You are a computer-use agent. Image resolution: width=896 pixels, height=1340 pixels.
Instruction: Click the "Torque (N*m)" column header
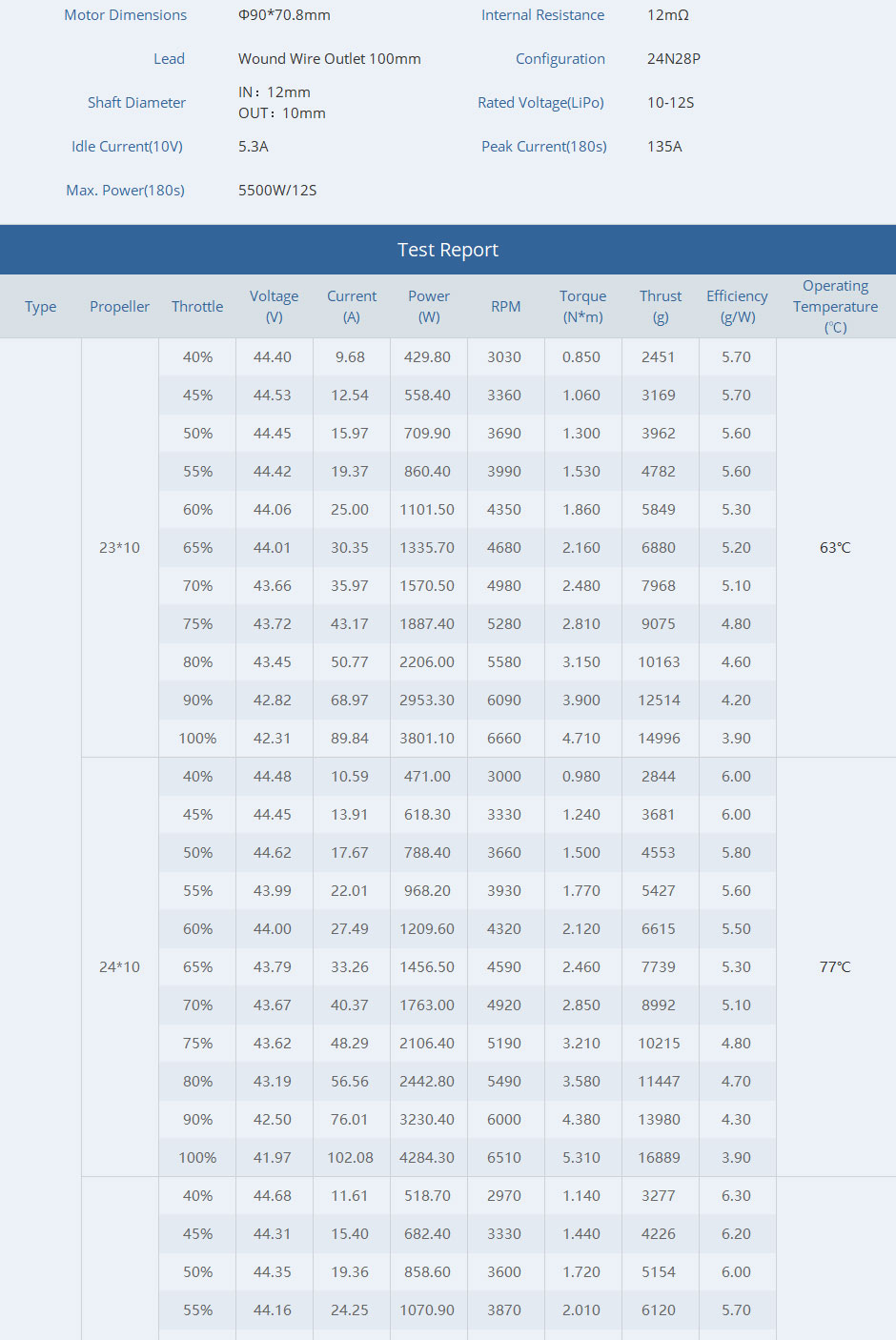pyautogui.click(x=582, y=307)
